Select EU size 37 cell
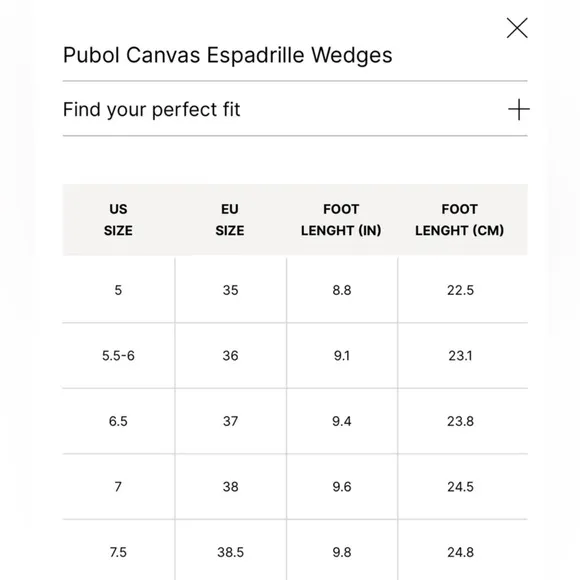Viewport: 580px width, 580px height. tap(230, 421)
